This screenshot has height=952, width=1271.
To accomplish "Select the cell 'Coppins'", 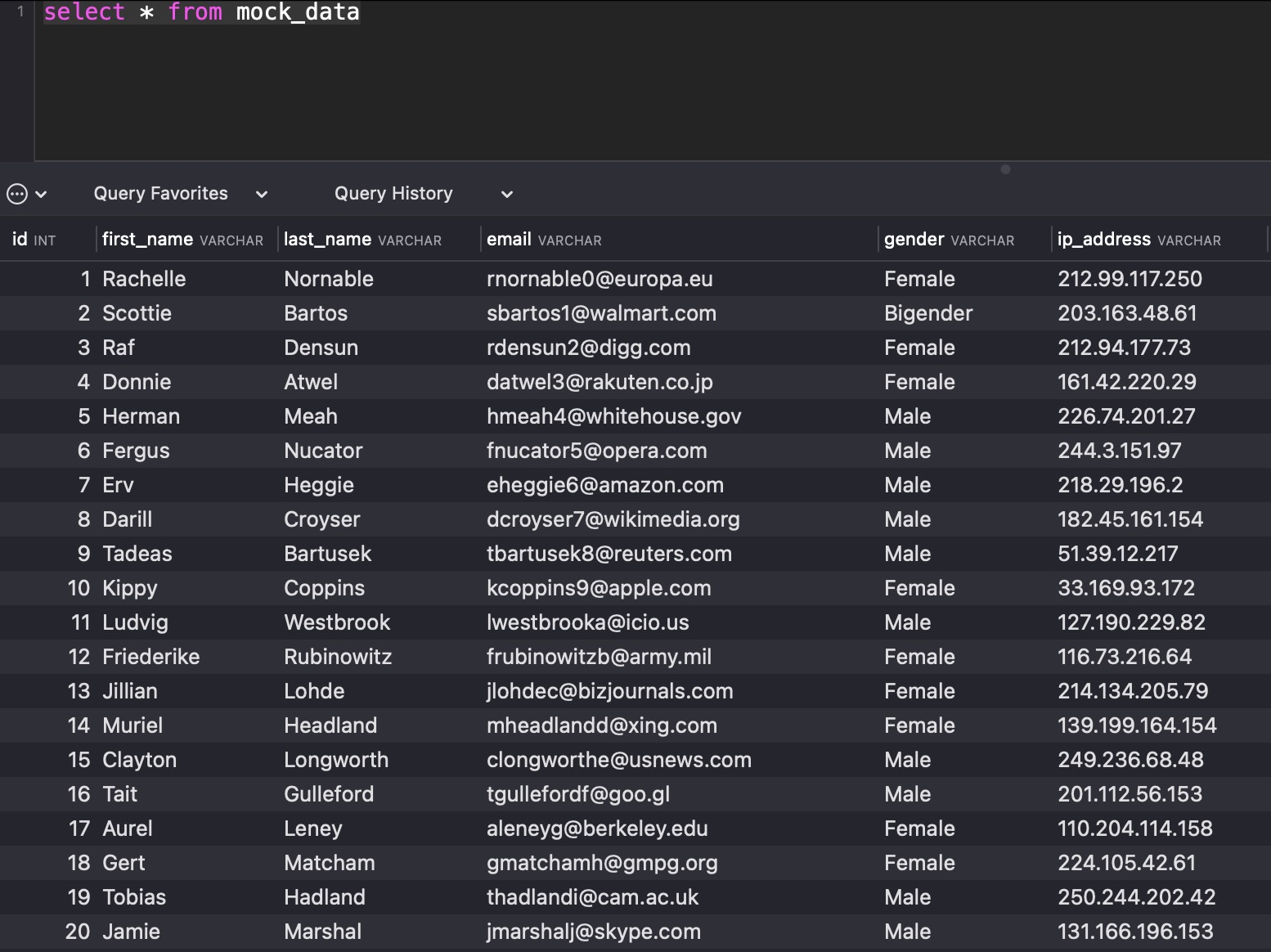I will [x=324, y=588].
